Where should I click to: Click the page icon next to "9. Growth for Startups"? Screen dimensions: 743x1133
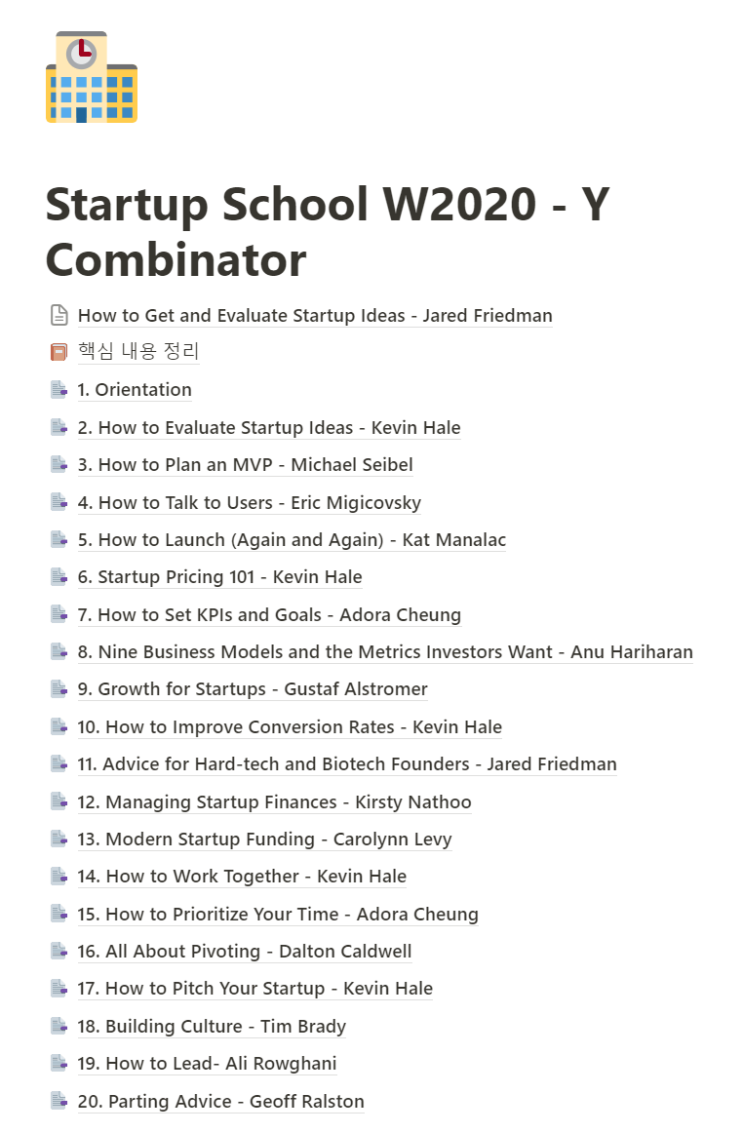click(x=57, y=688)
